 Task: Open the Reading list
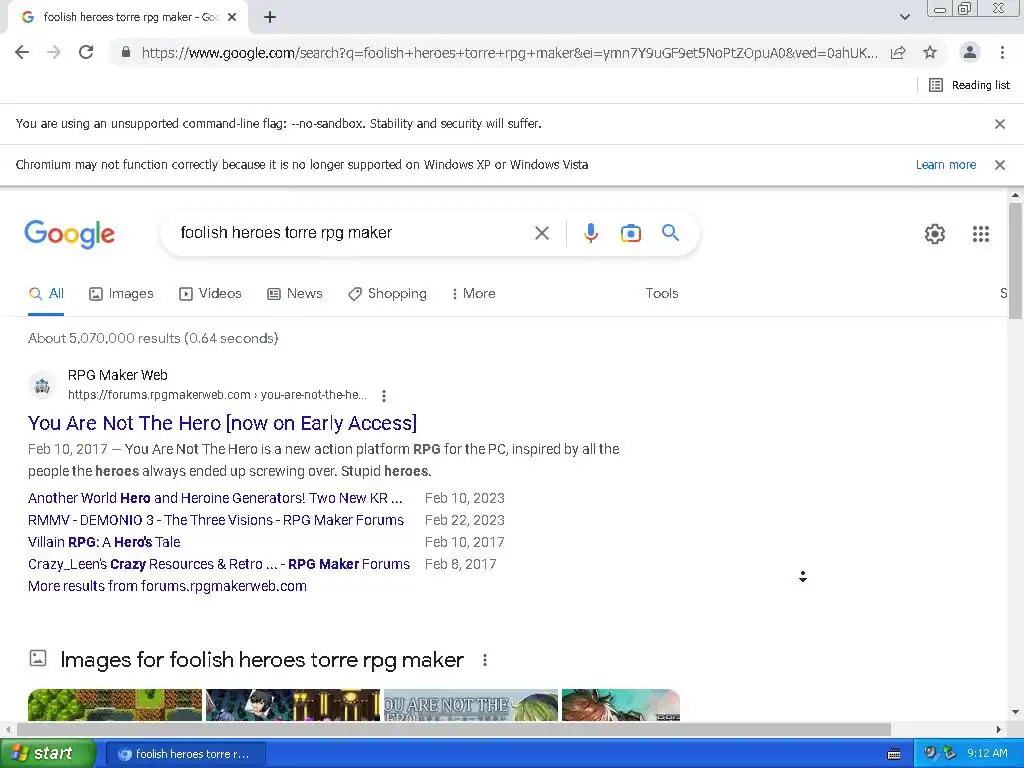pos(970,85)
